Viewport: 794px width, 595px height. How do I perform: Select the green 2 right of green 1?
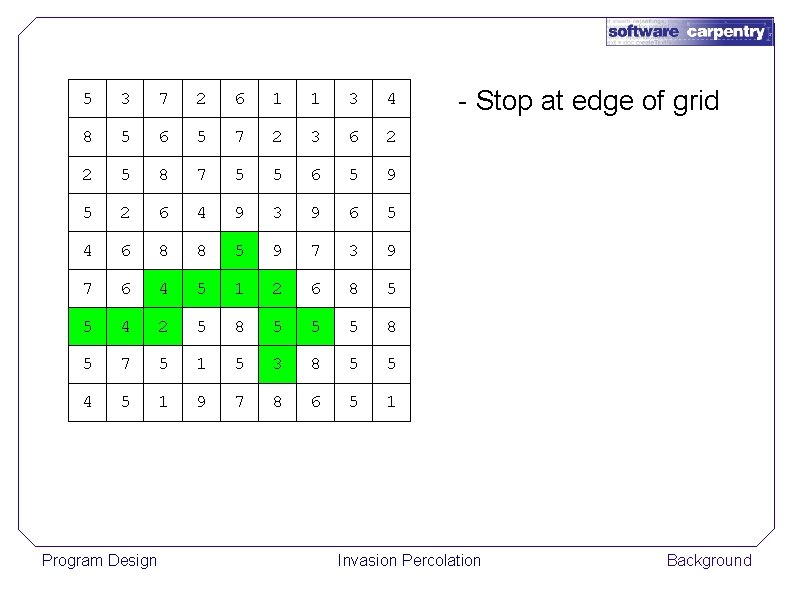[277, 289]
